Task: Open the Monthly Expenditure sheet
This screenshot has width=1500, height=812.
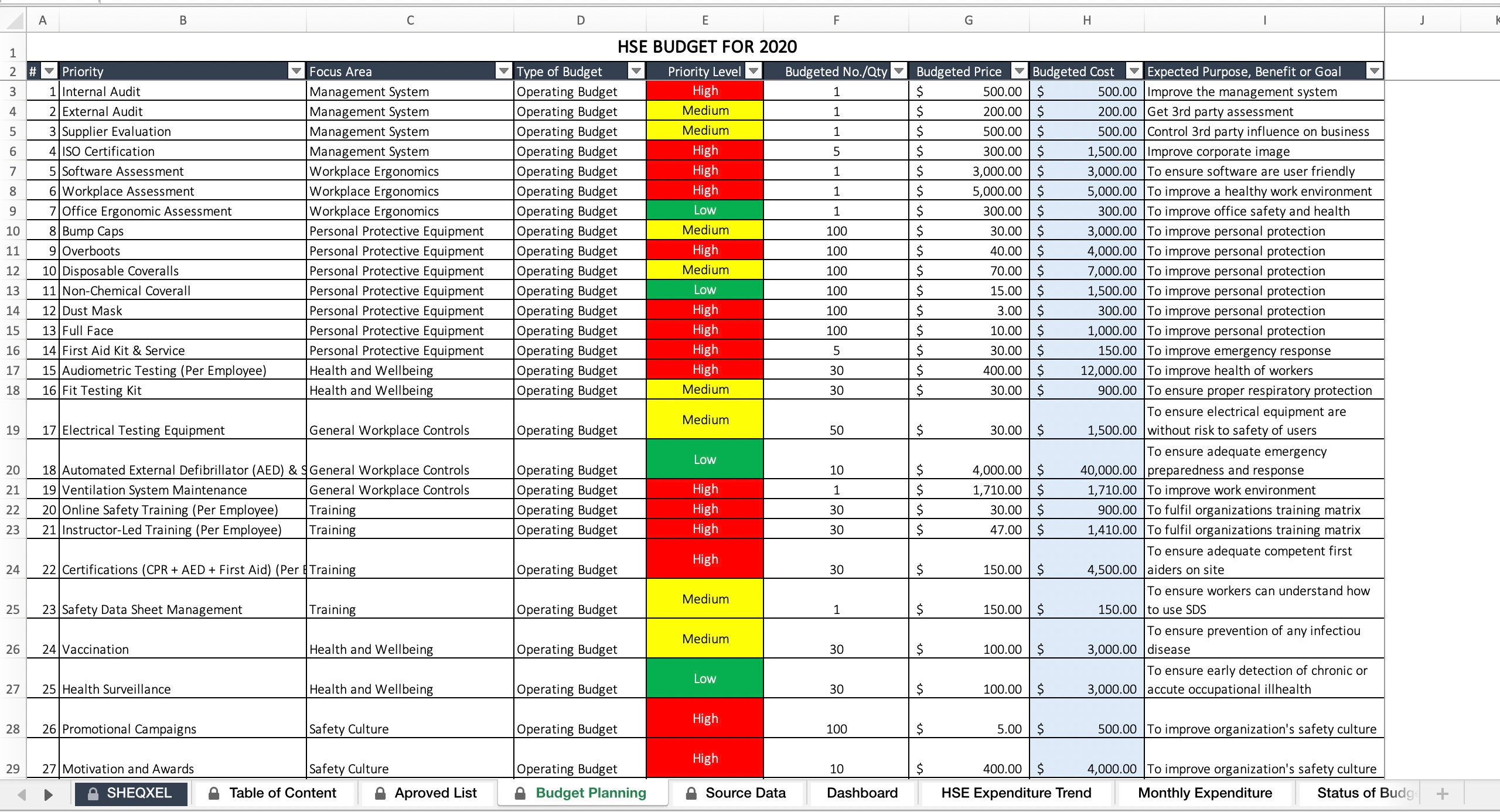Action: 1204,793
